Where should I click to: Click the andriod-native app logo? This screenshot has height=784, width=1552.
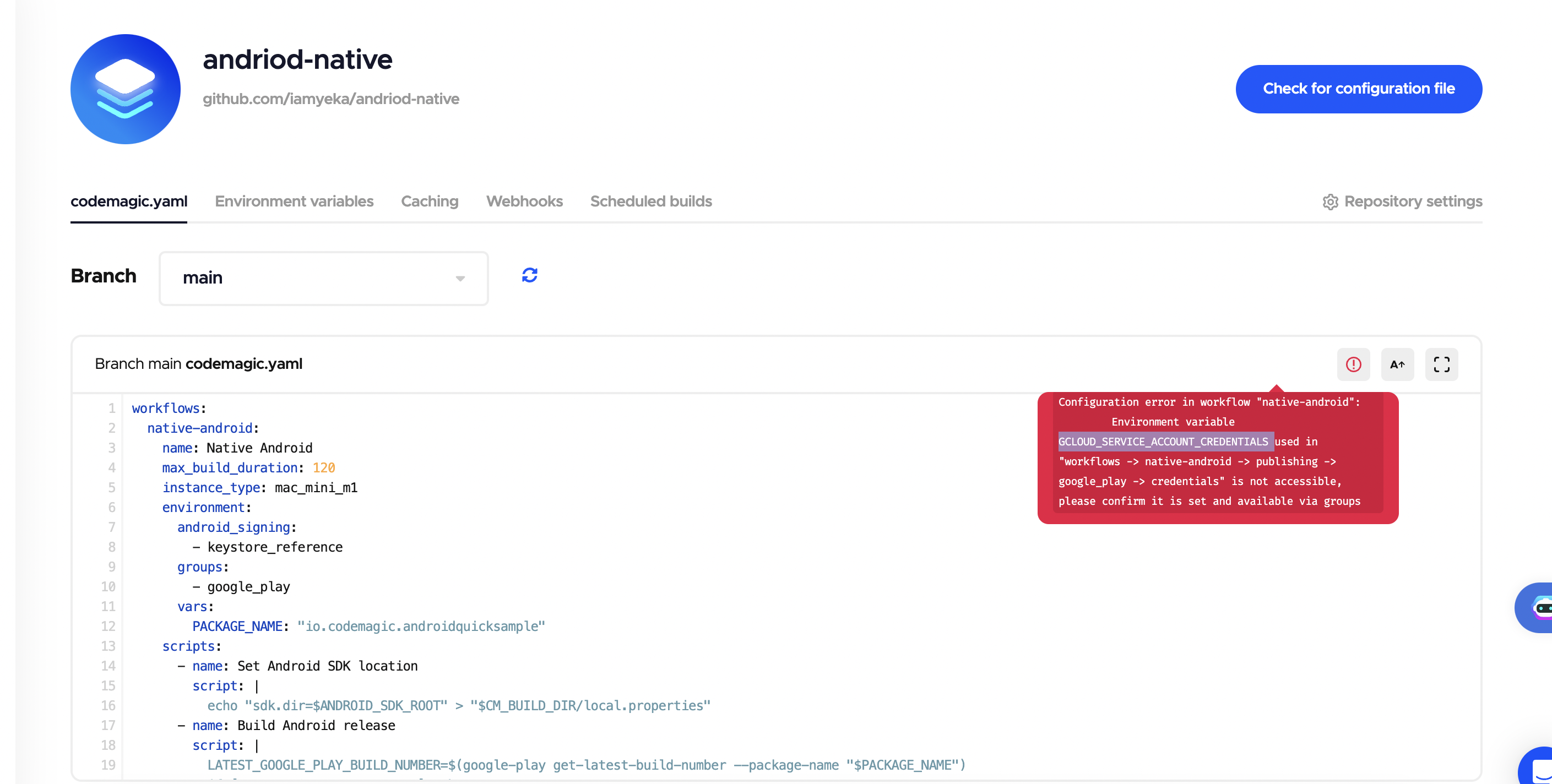pos(126,89)
